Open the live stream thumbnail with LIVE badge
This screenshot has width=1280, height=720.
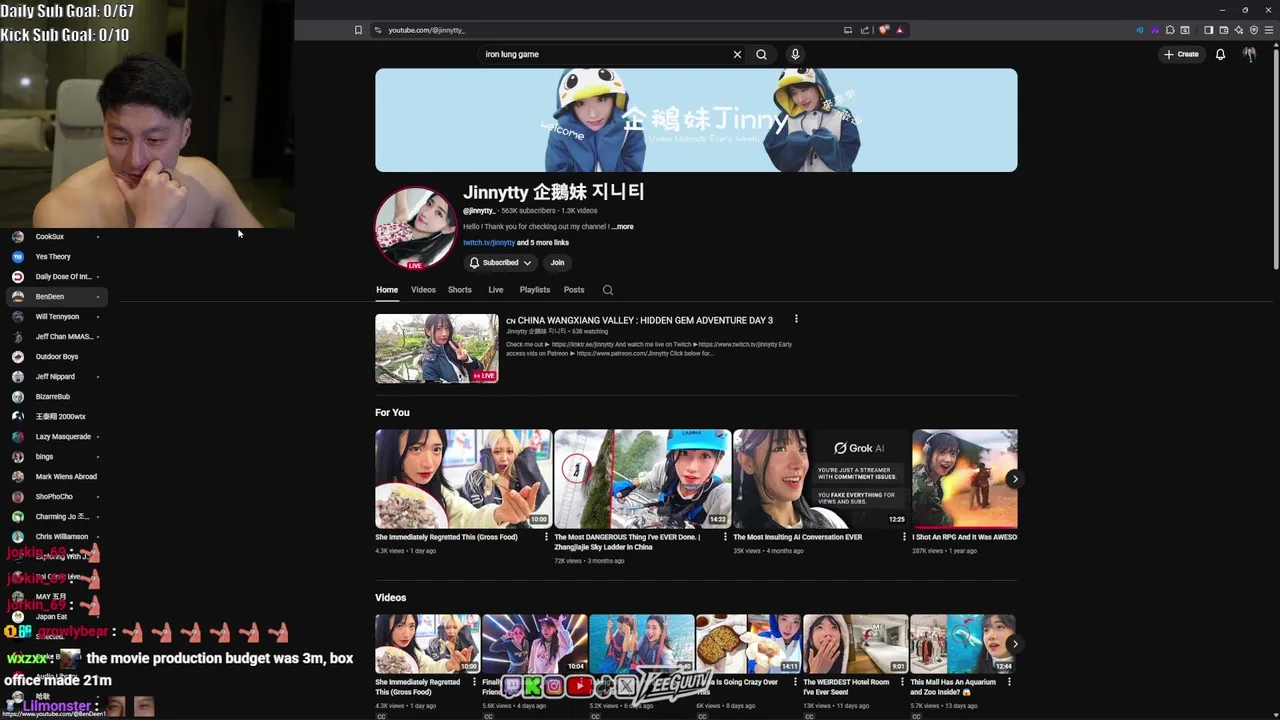coord(436,348)
